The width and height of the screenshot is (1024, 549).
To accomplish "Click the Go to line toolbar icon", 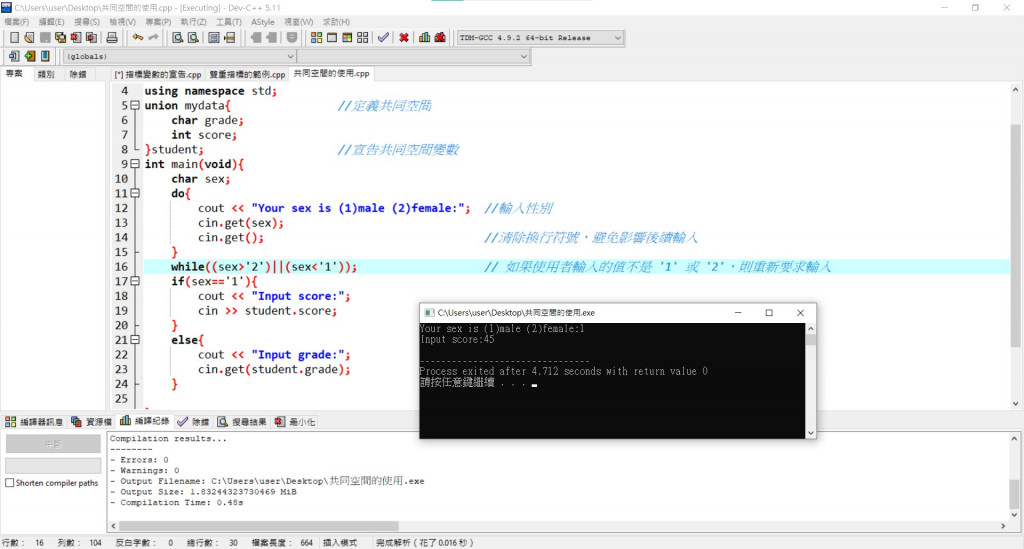I will 229,38.
